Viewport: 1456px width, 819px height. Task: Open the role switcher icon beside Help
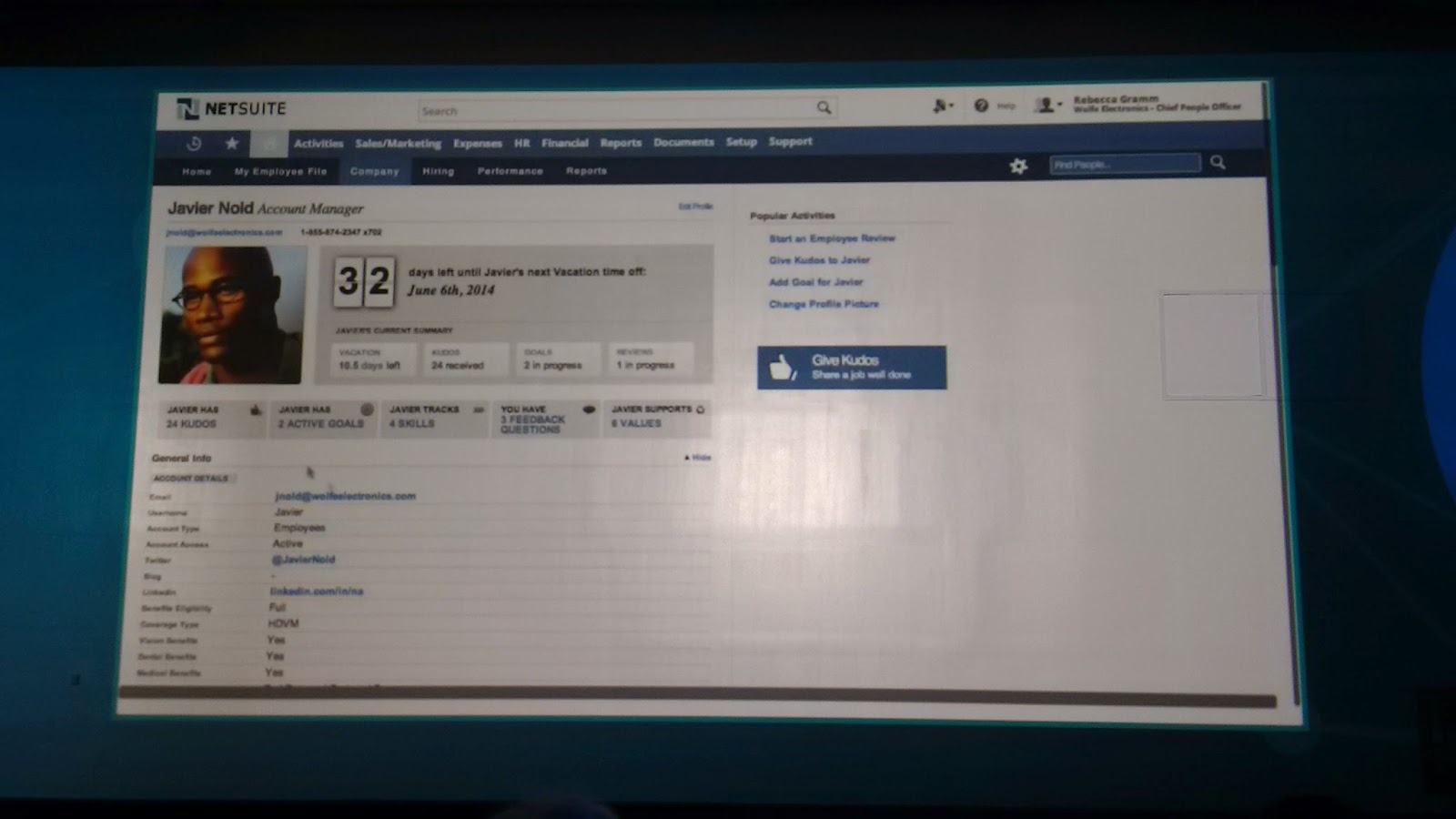point(943,106)
